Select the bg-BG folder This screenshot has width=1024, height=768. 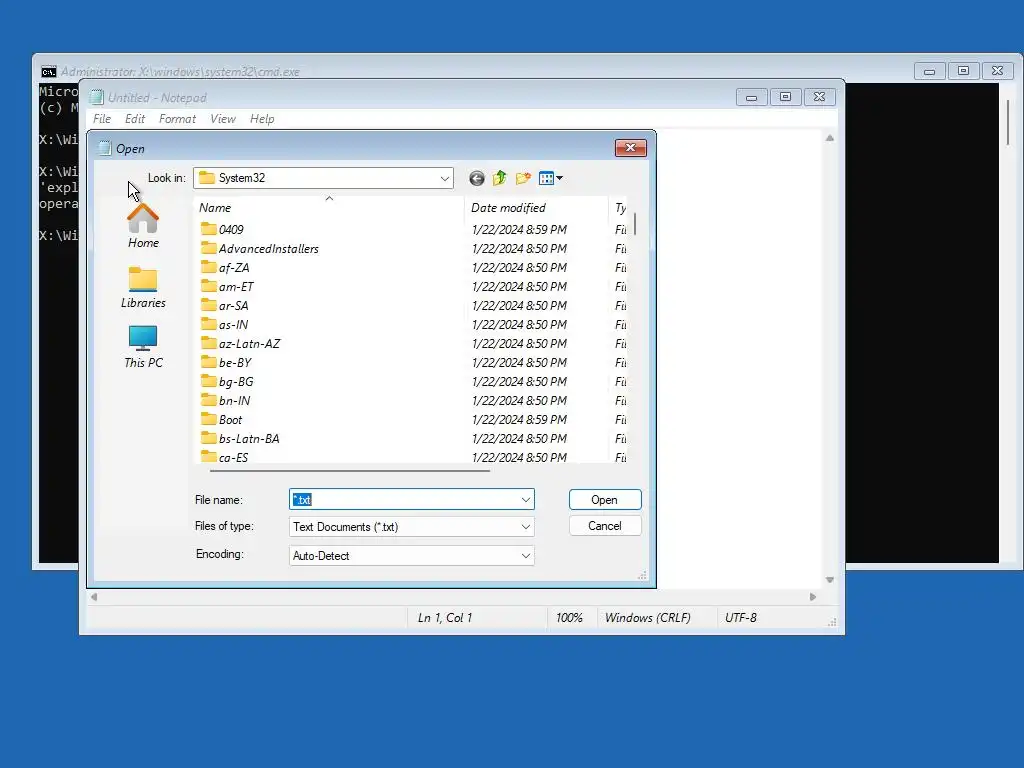pos(227,381)
